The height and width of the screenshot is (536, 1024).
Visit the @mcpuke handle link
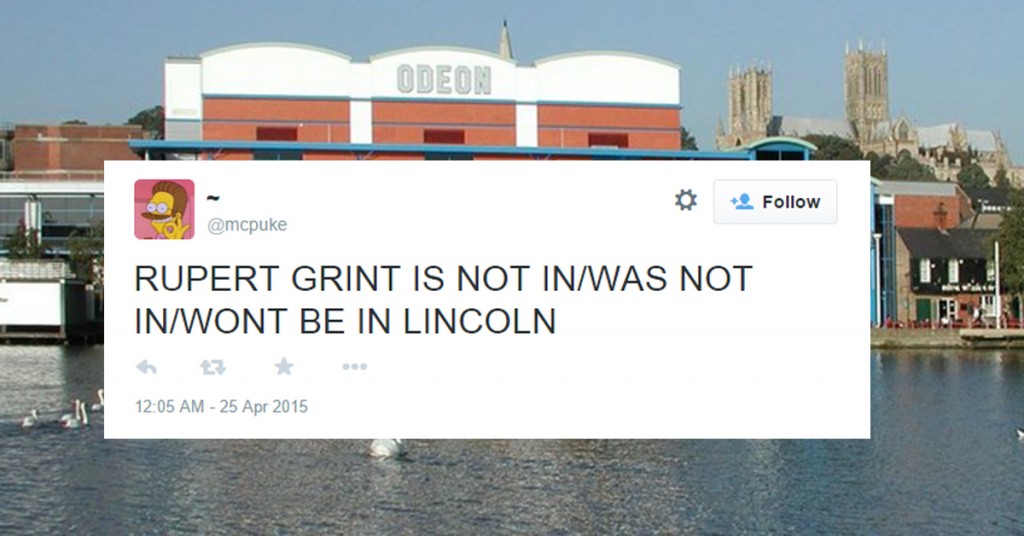pyautogui.click(x=247, y=225)
